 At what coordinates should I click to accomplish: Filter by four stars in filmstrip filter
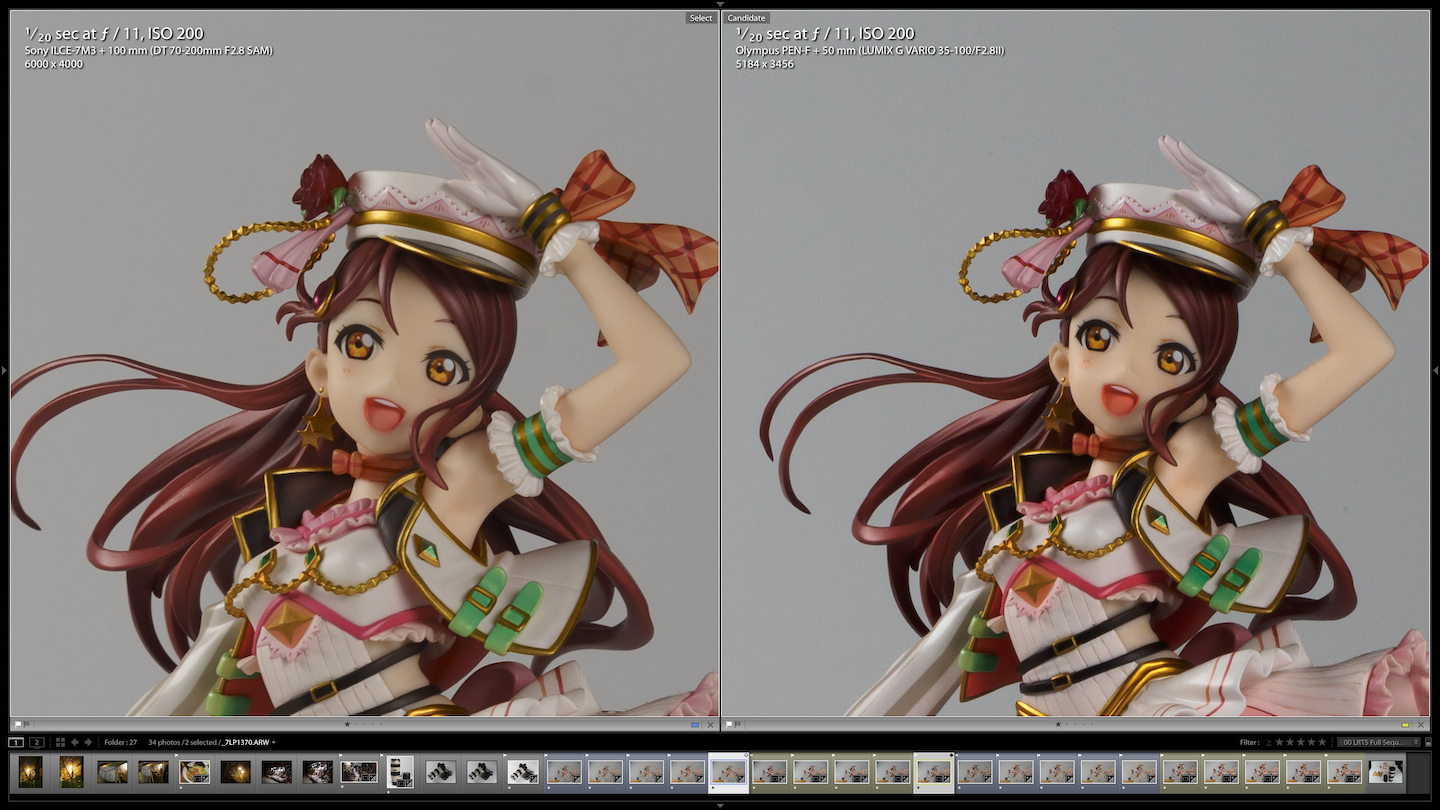click(x=1311, y=742)
